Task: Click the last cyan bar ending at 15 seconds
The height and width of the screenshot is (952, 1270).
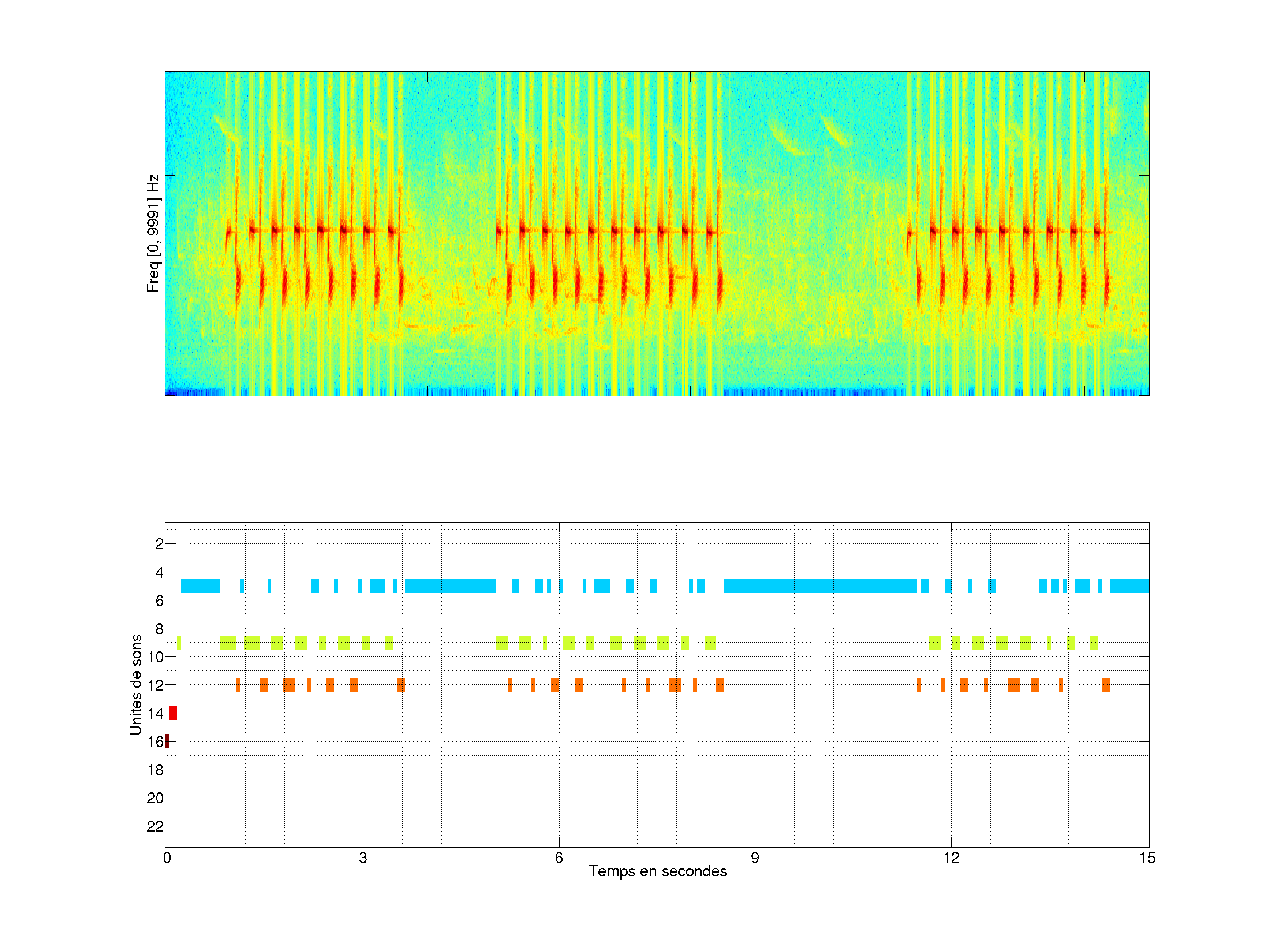Action: [1129, 586]
